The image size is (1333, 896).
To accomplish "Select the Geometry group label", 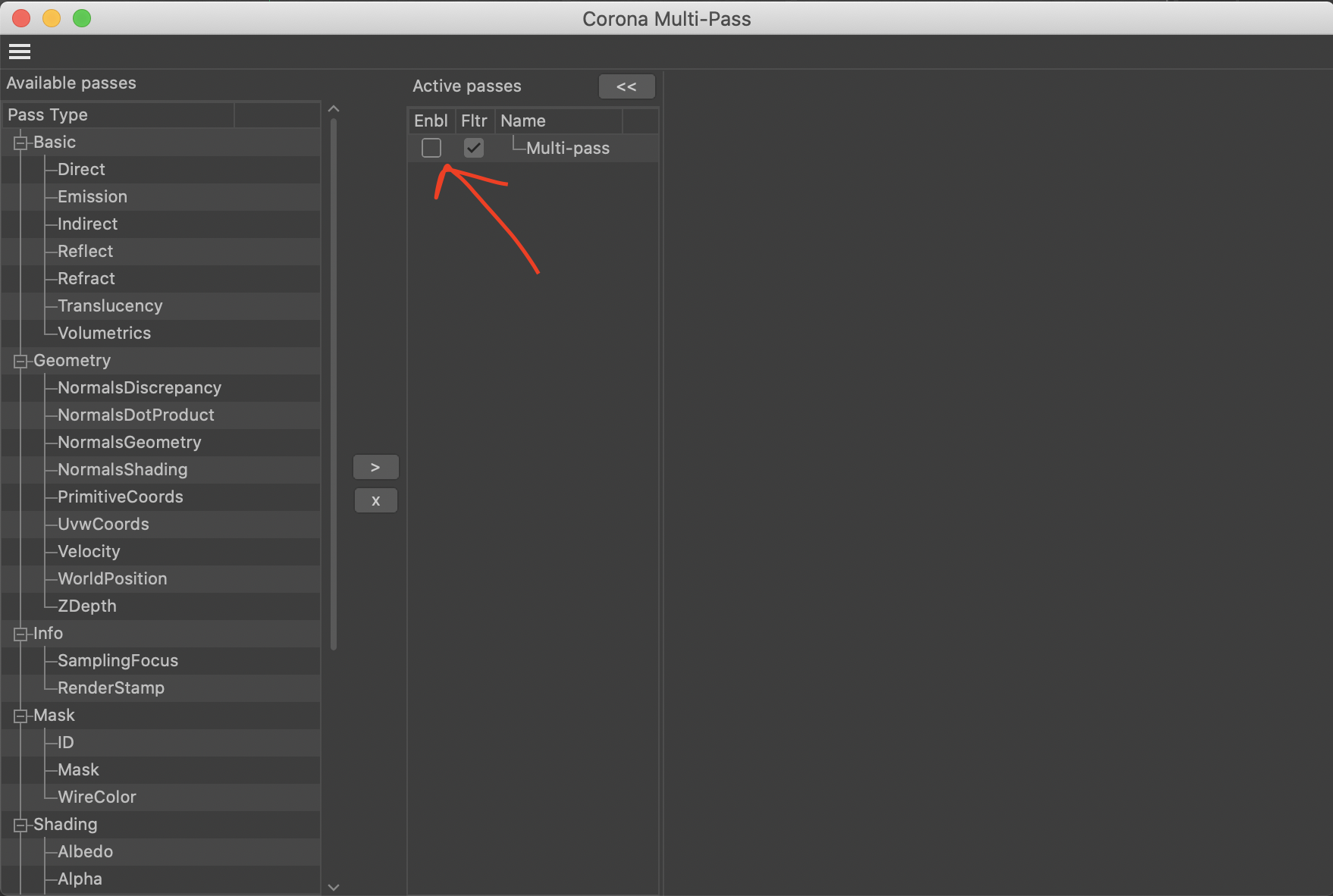I will 72,360.
